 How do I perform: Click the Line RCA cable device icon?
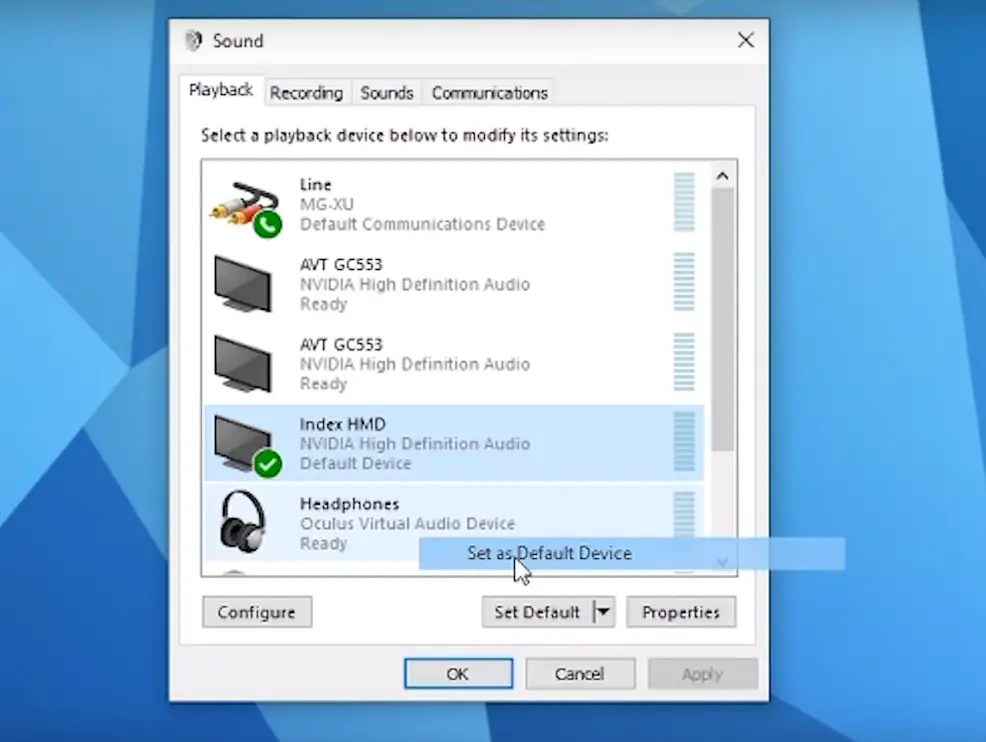[245, 208]
